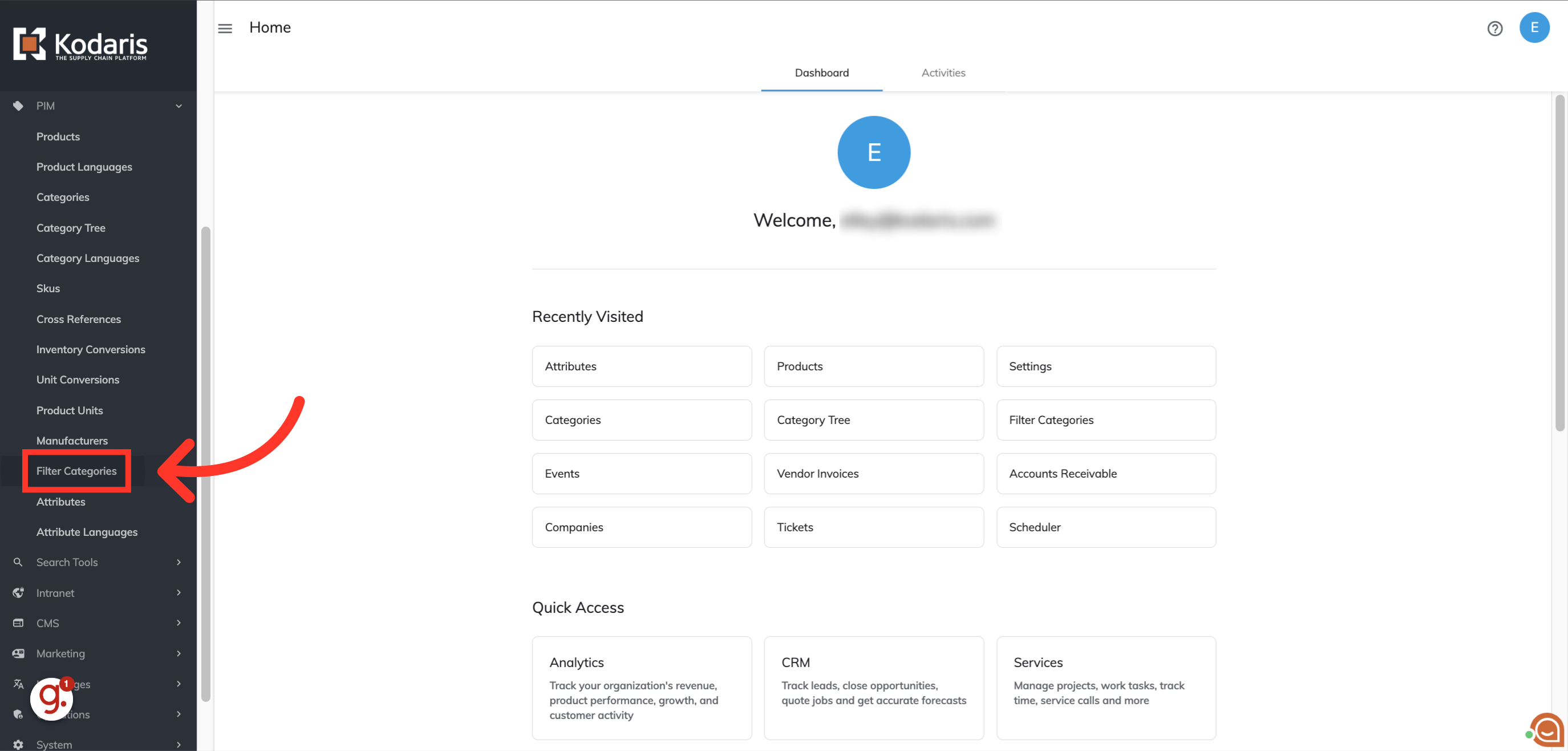Click the Search Tools magnifier icon
Viewport: 1568px width, 751px height.
18,562
